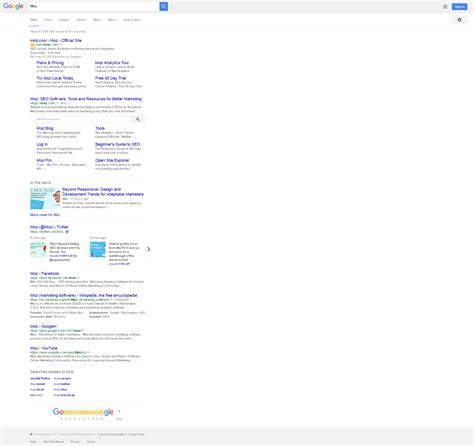The width and height of the screenshot is (474, 446).
Task: Click the blue search magnifier button
Action: [164, 6]
